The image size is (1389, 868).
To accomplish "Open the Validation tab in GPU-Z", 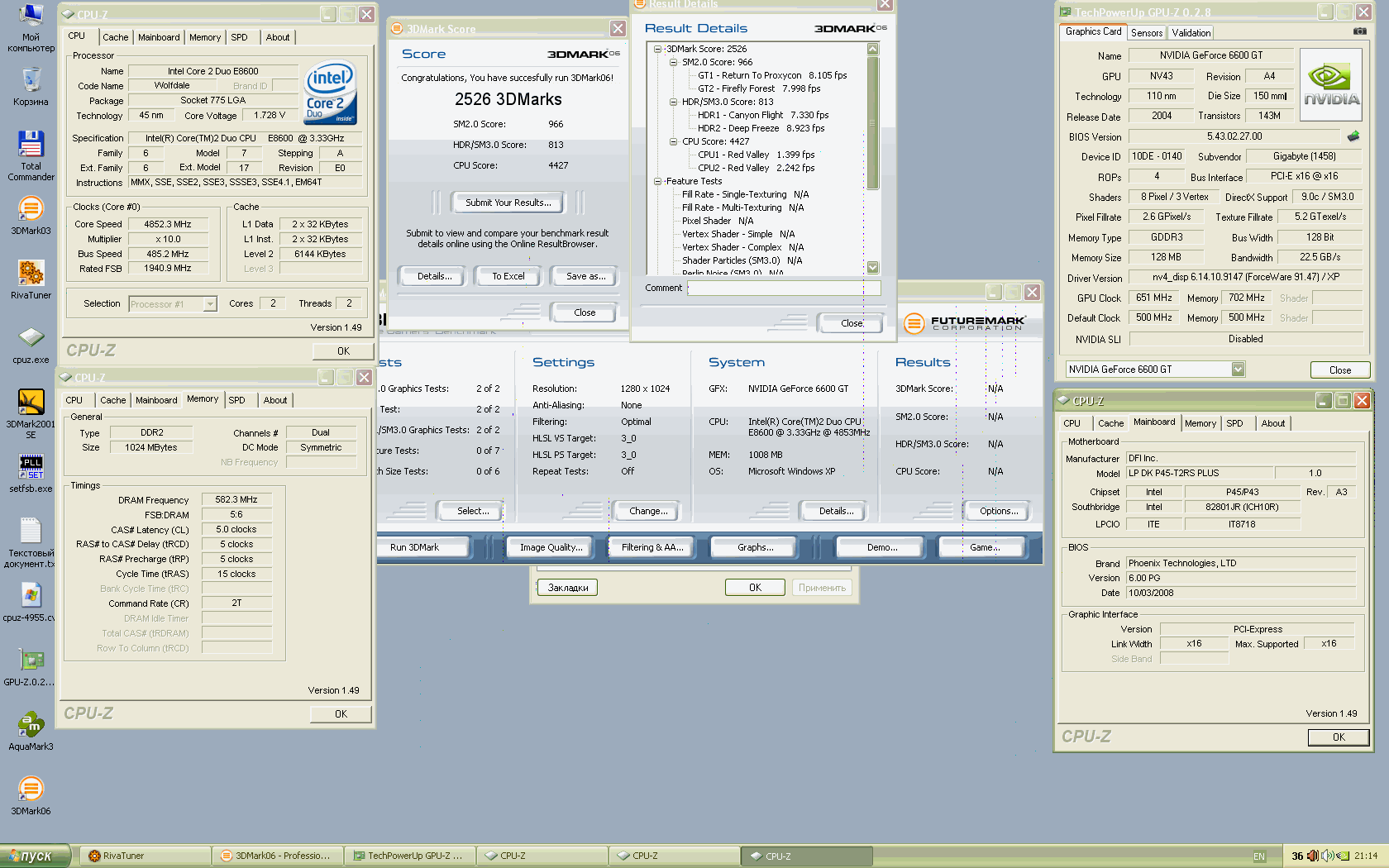I will (1191, 33).
